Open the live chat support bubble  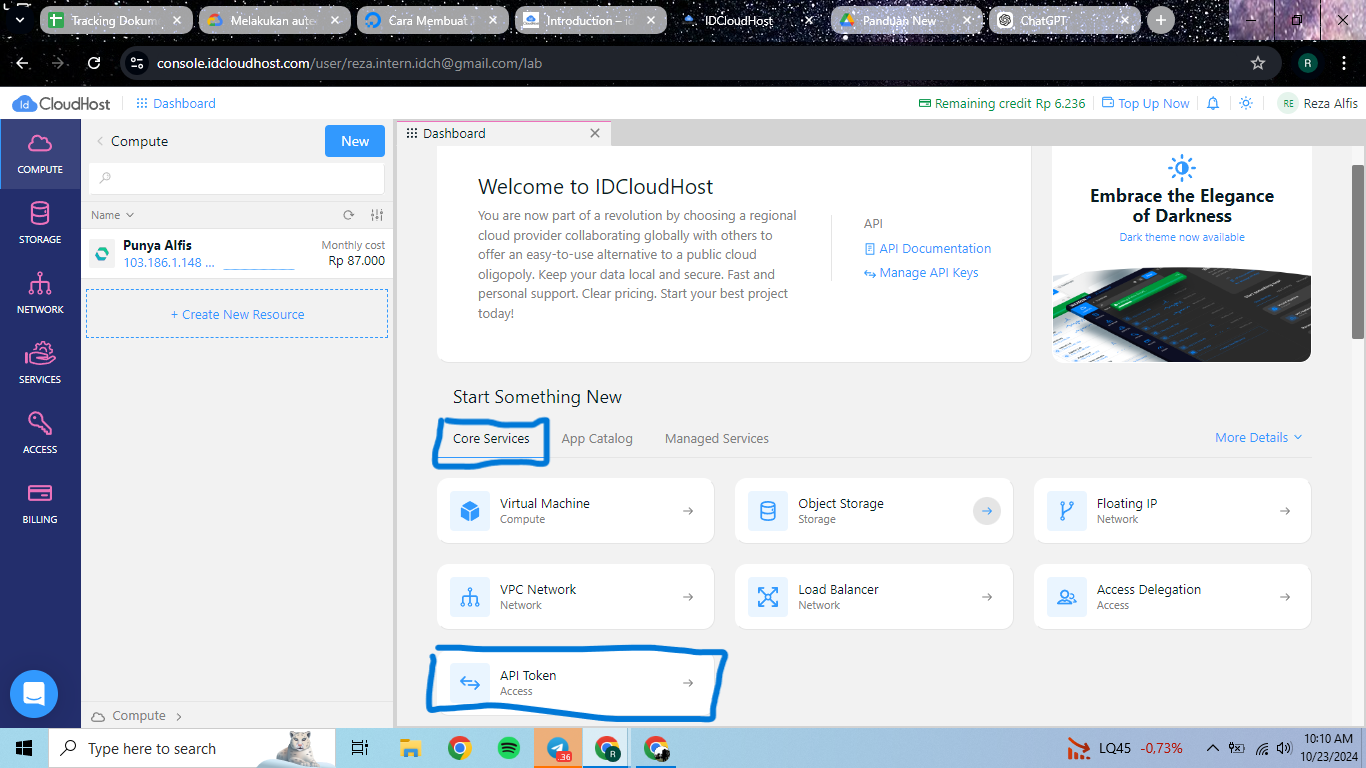pos(34,694)
